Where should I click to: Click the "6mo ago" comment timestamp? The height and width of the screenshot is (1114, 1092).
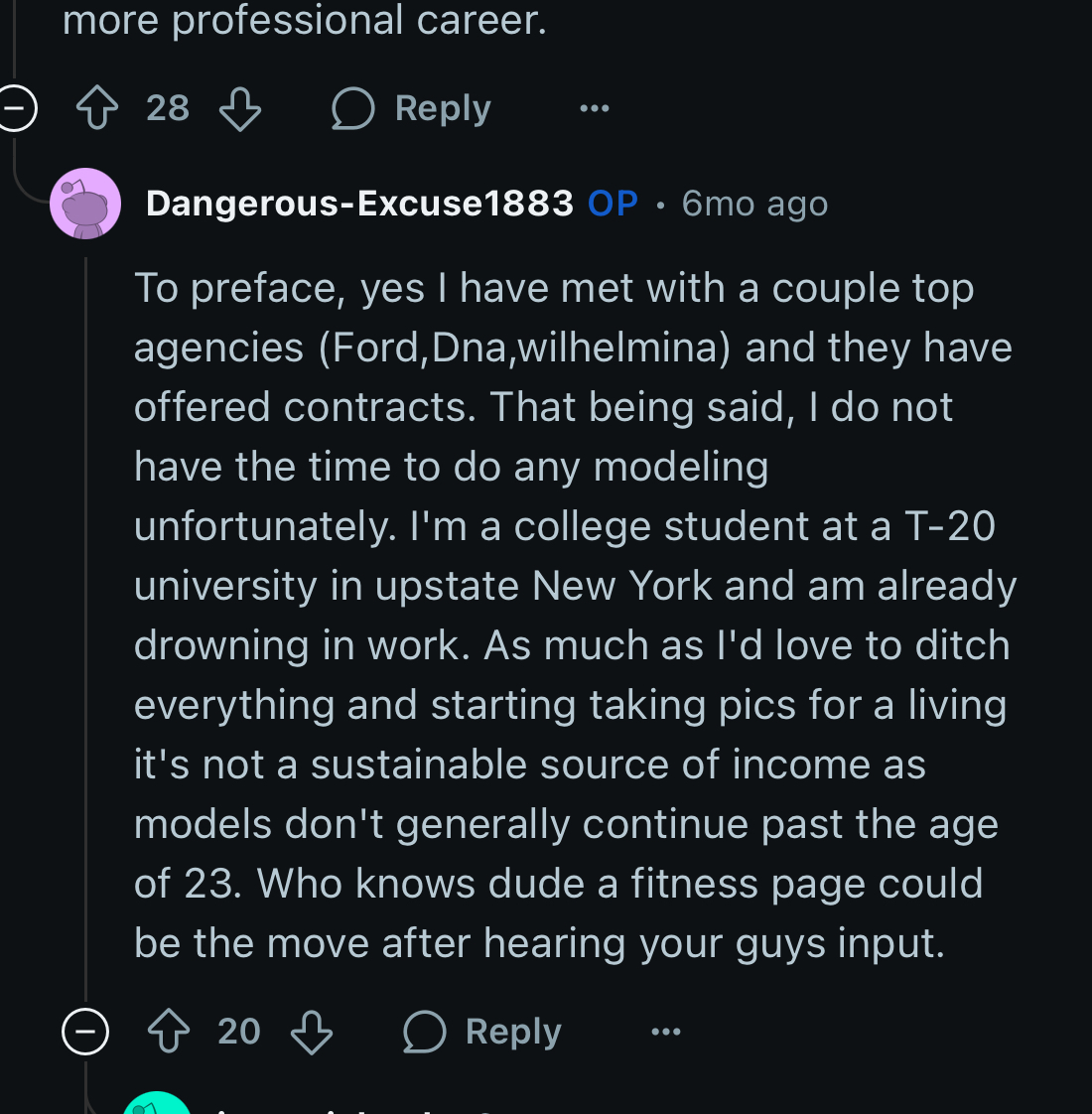754,204
